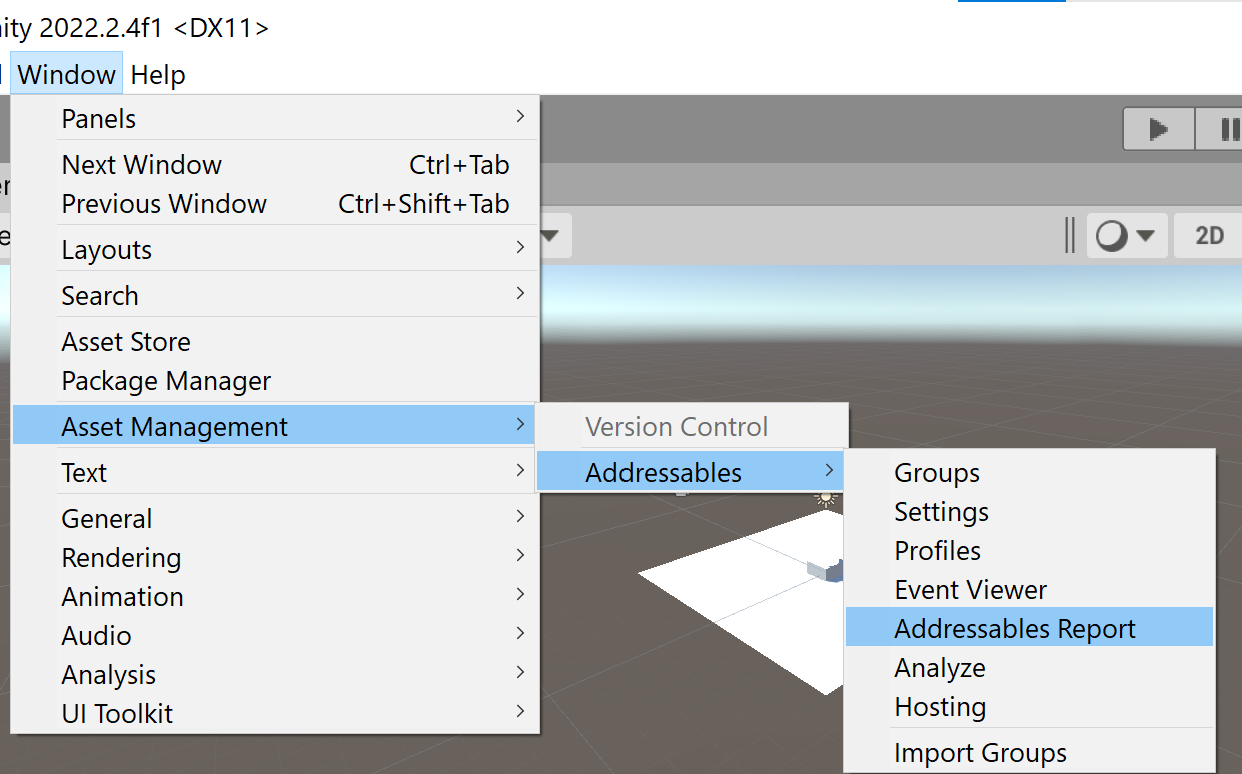Open the scene draw mode sphere dropdown
The width and height of the screenshot is (1242, 774).
click(1126, 236)
